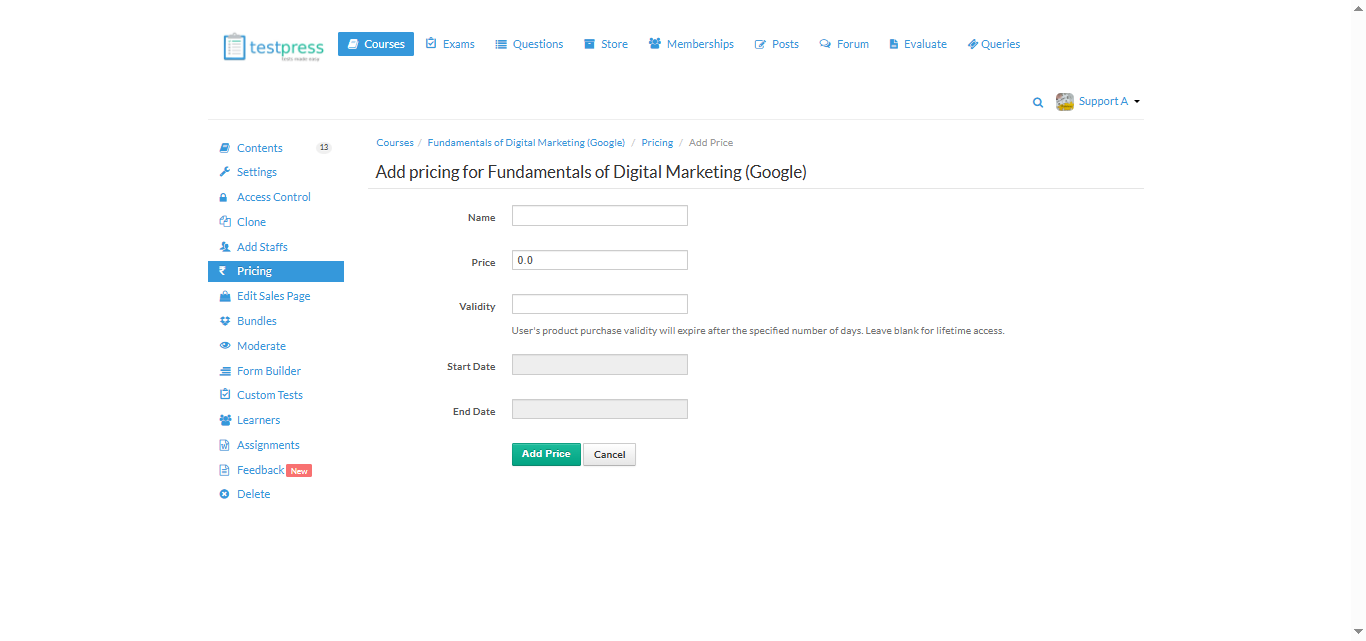Open the Store tab
This screenshot has width=1366, height=641.
point(606,44)
